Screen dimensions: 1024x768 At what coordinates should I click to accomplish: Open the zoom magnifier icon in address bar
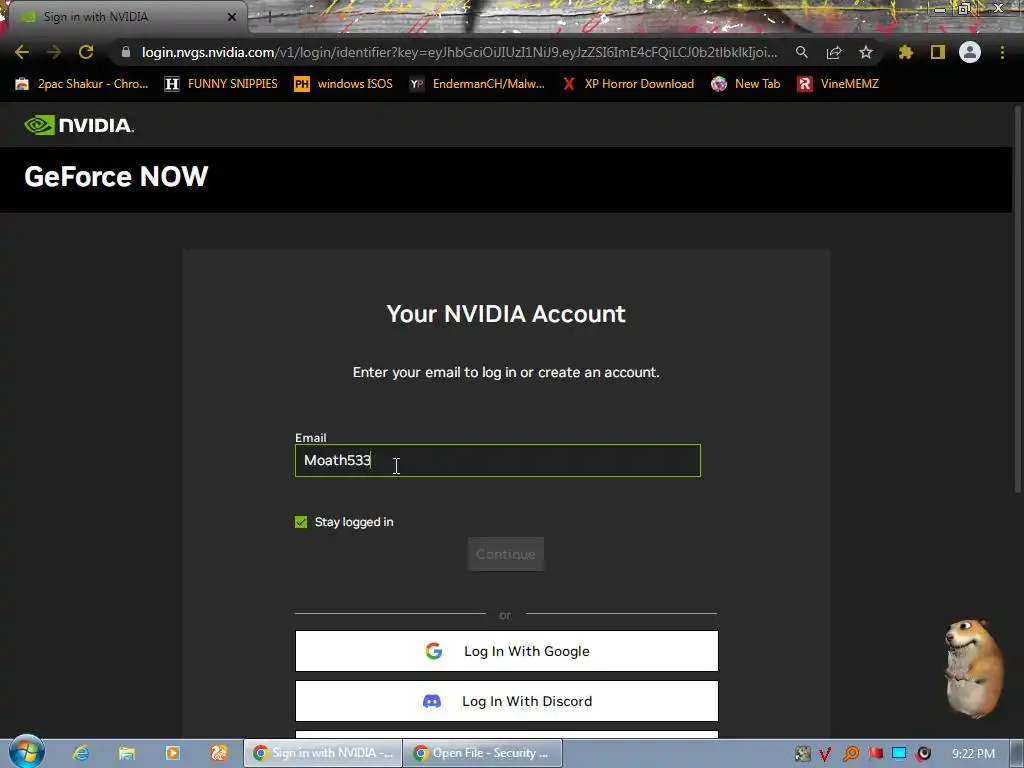[802, 52]
